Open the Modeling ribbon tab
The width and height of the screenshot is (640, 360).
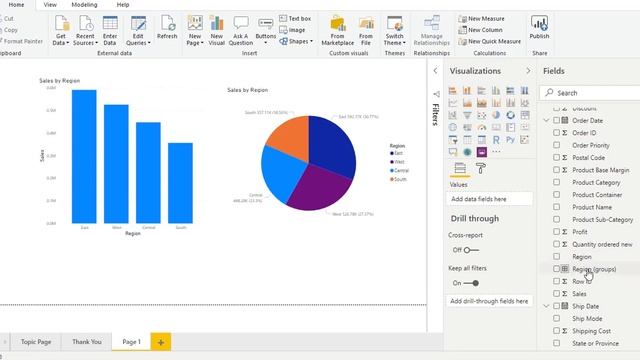tap(84, 5)
